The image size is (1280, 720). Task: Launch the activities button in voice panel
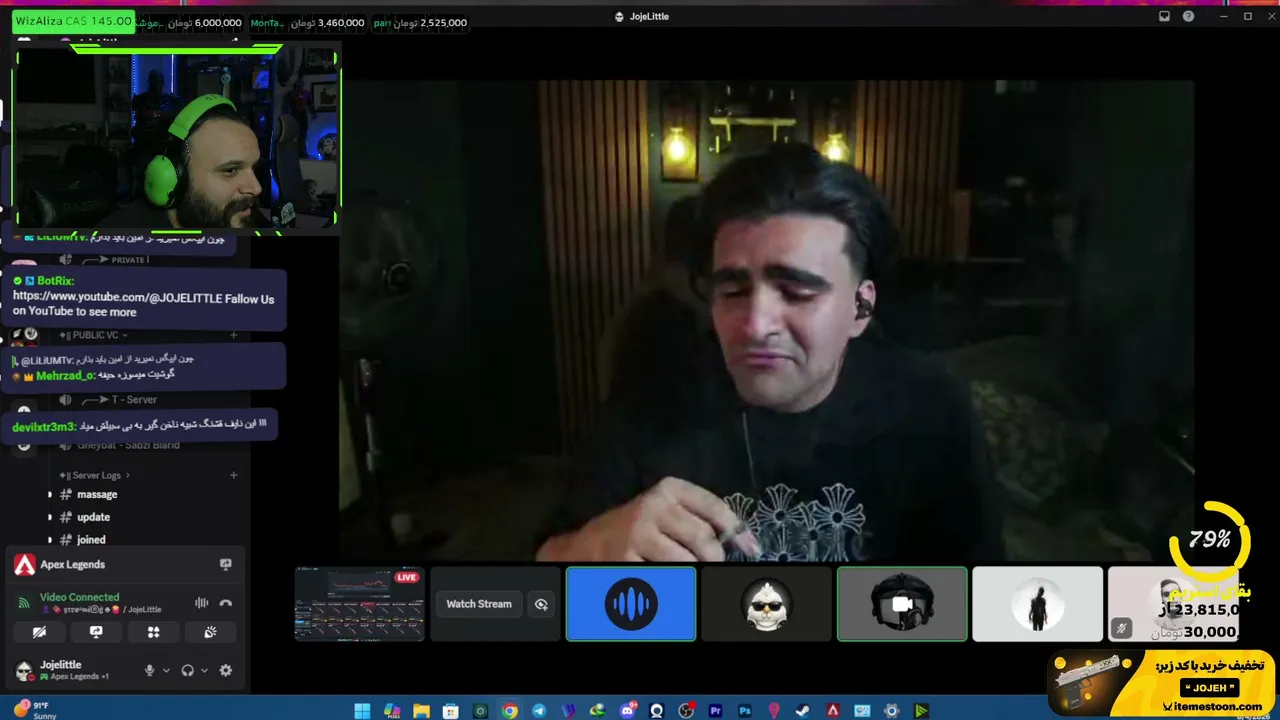coord(153,632)
